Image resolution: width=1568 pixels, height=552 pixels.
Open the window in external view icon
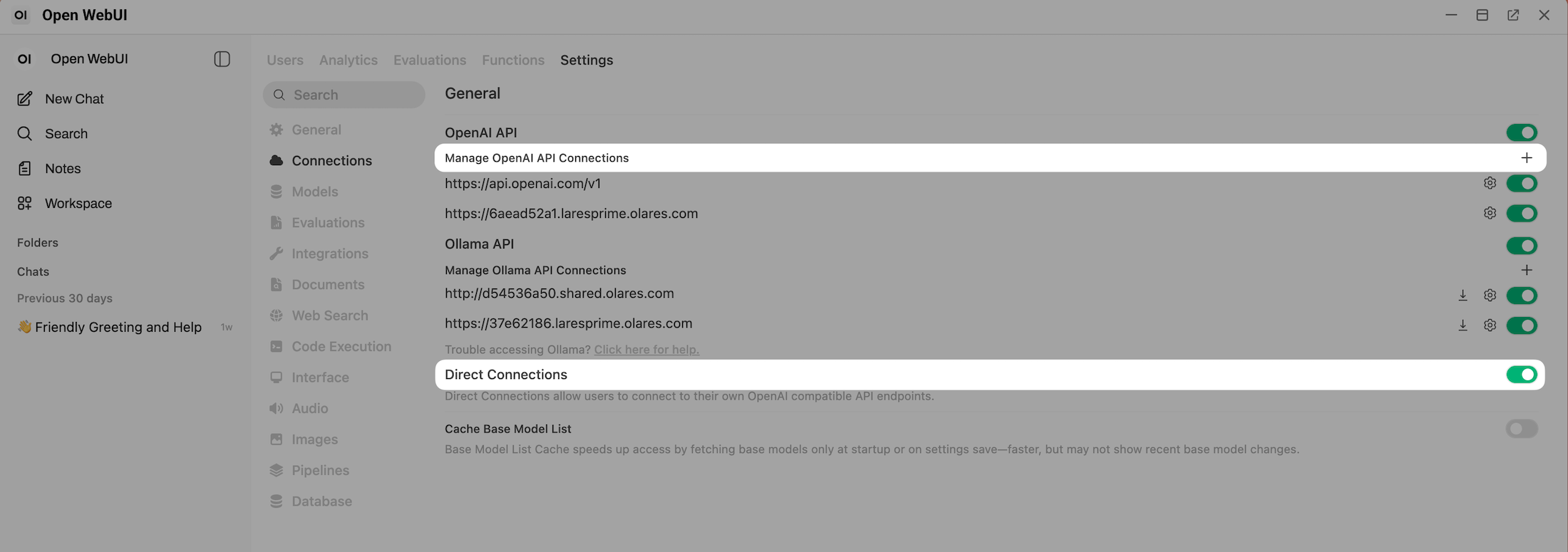[x=1513, y=15]
